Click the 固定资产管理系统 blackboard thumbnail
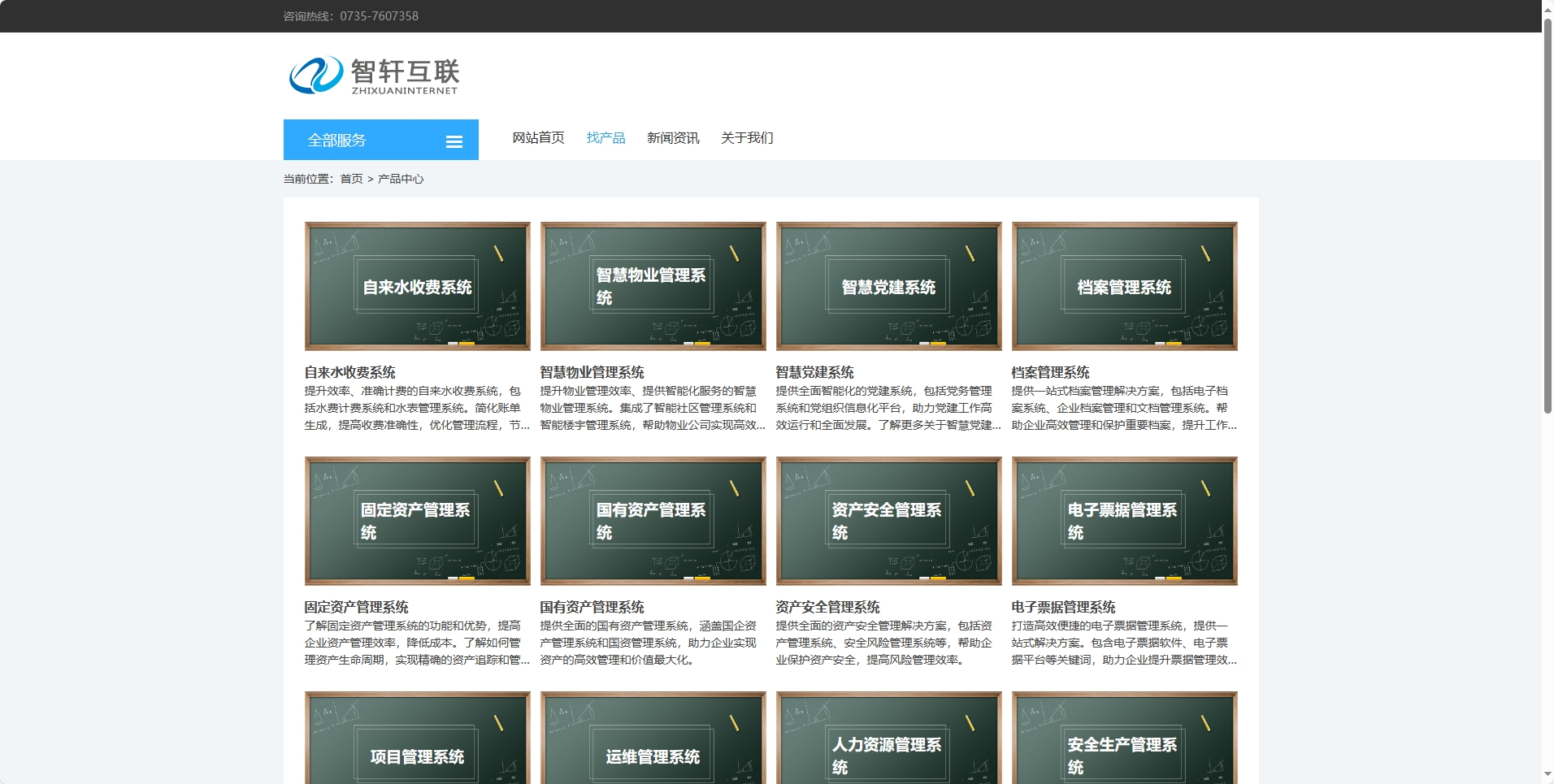The width and height of the screenshot is (1554, 784). point(417,521)
